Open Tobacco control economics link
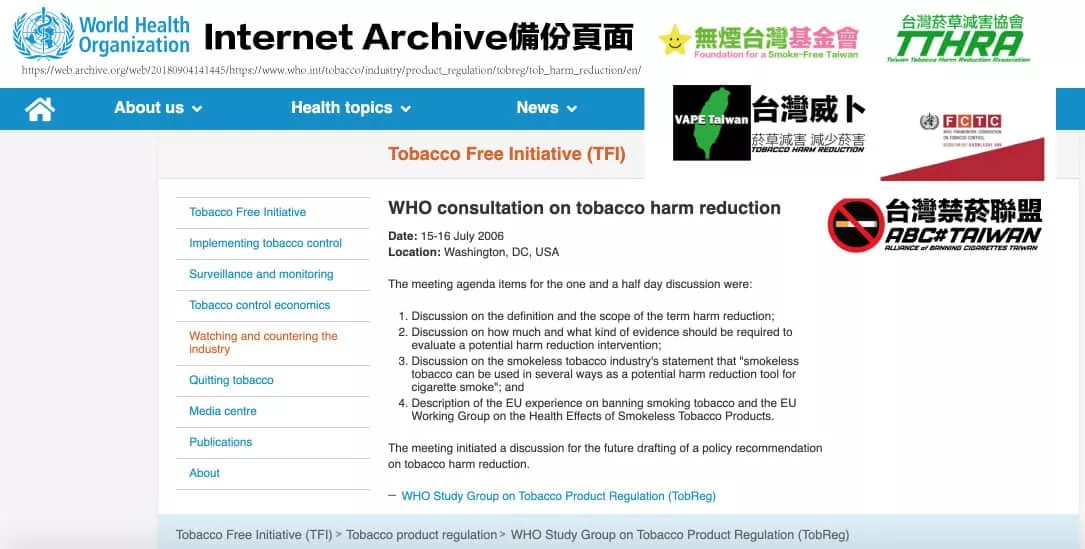1085x549 pixels. point(259,305)
